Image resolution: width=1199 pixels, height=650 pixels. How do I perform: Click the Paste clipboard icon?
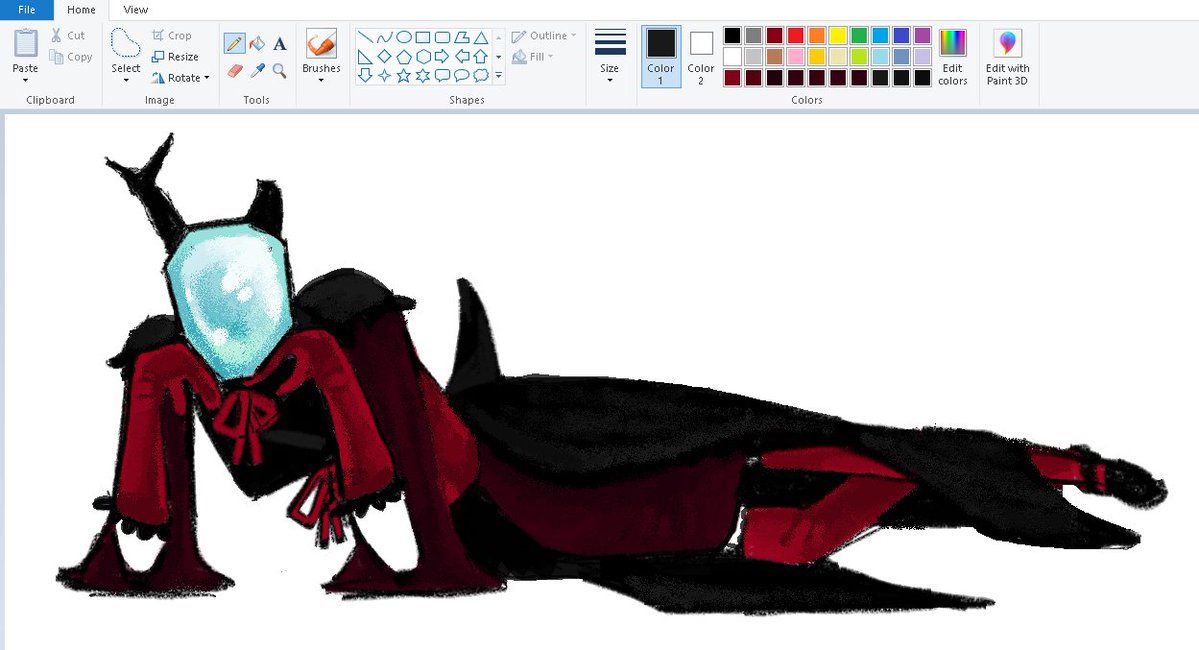25,44
